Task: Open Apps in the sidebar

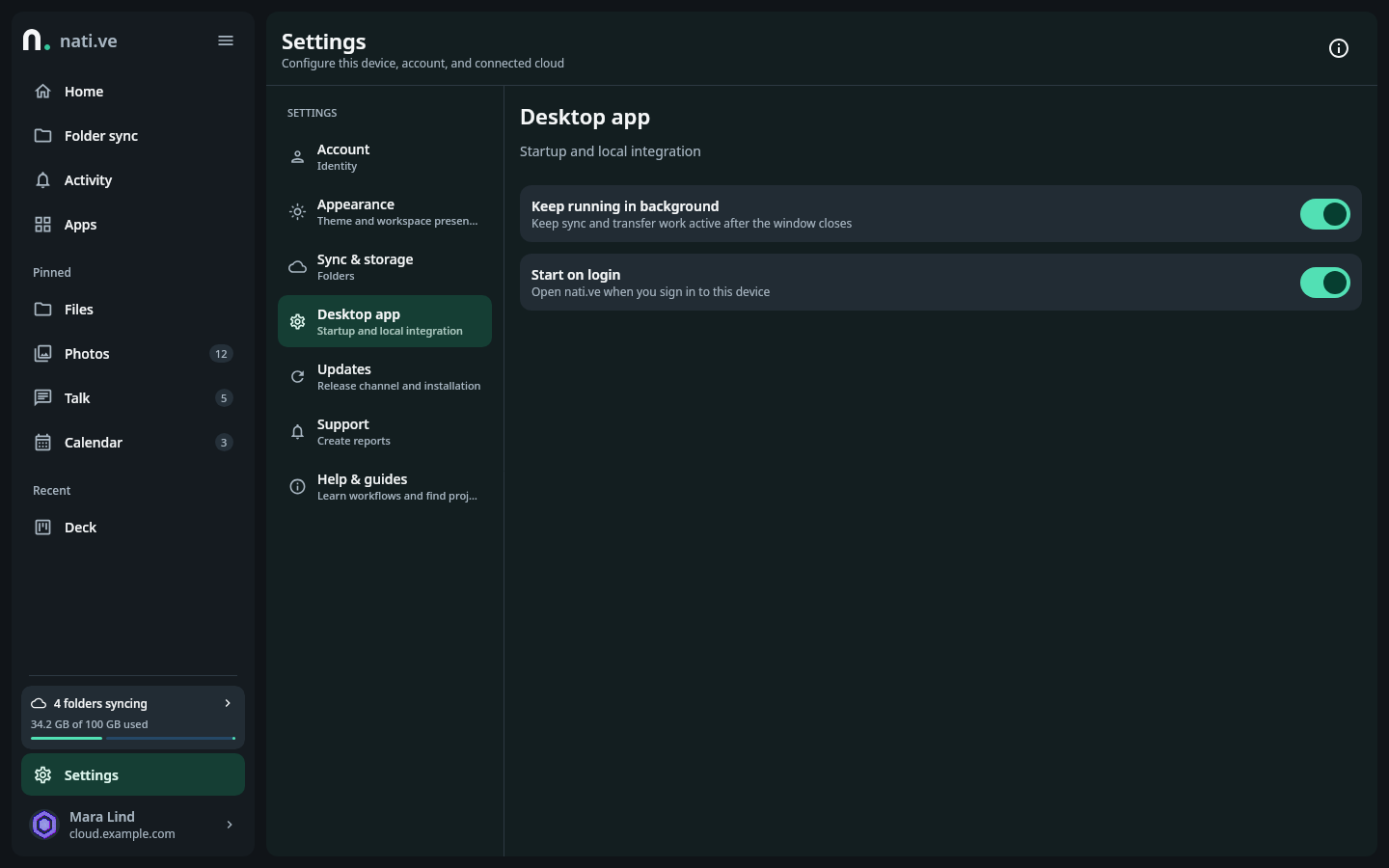Action: (133, 225)
